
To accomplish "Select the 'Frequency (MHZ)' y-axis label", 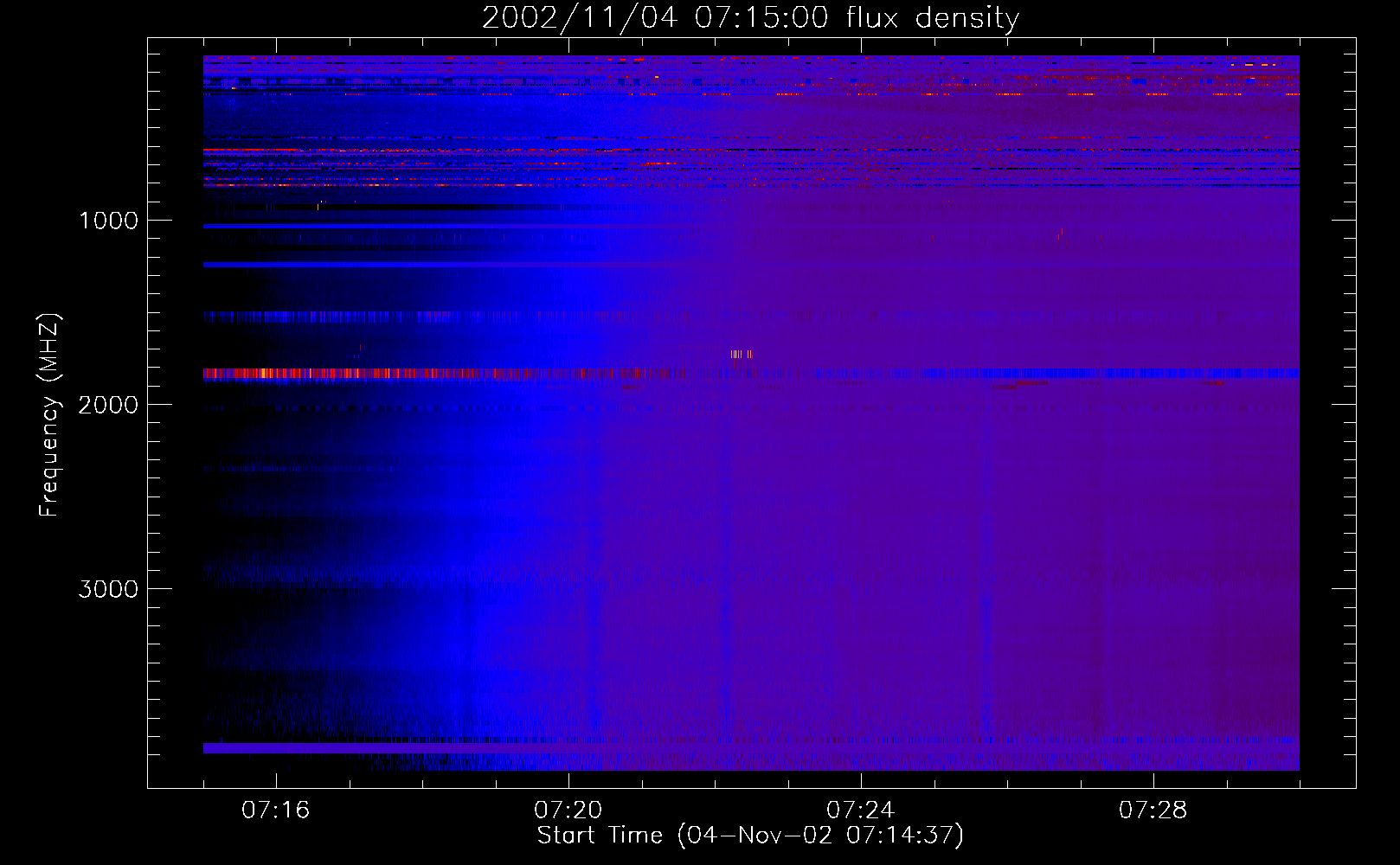I will coord(50,415).
